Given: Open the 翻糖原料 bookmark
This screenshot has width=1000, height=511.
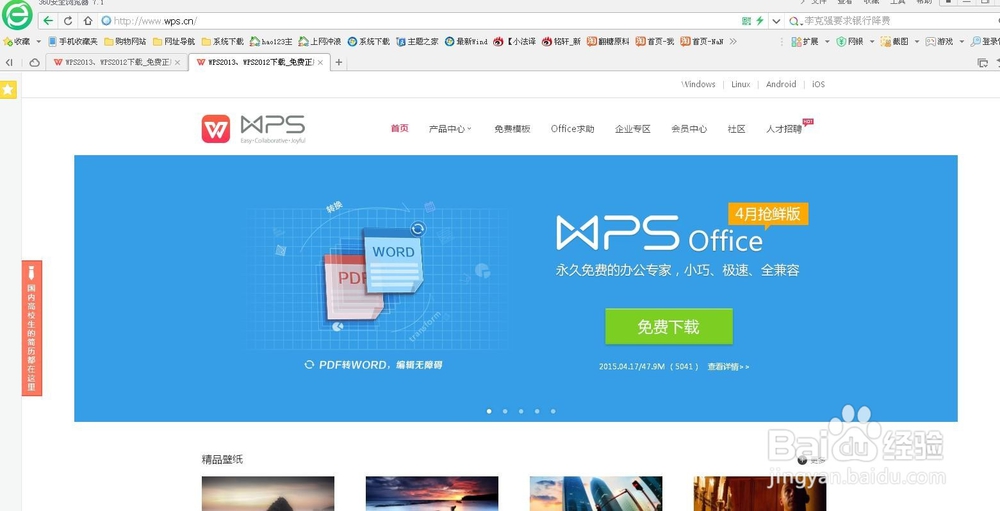Looking at the screenshot, I should pyautogui.click(x=608, y=41).
